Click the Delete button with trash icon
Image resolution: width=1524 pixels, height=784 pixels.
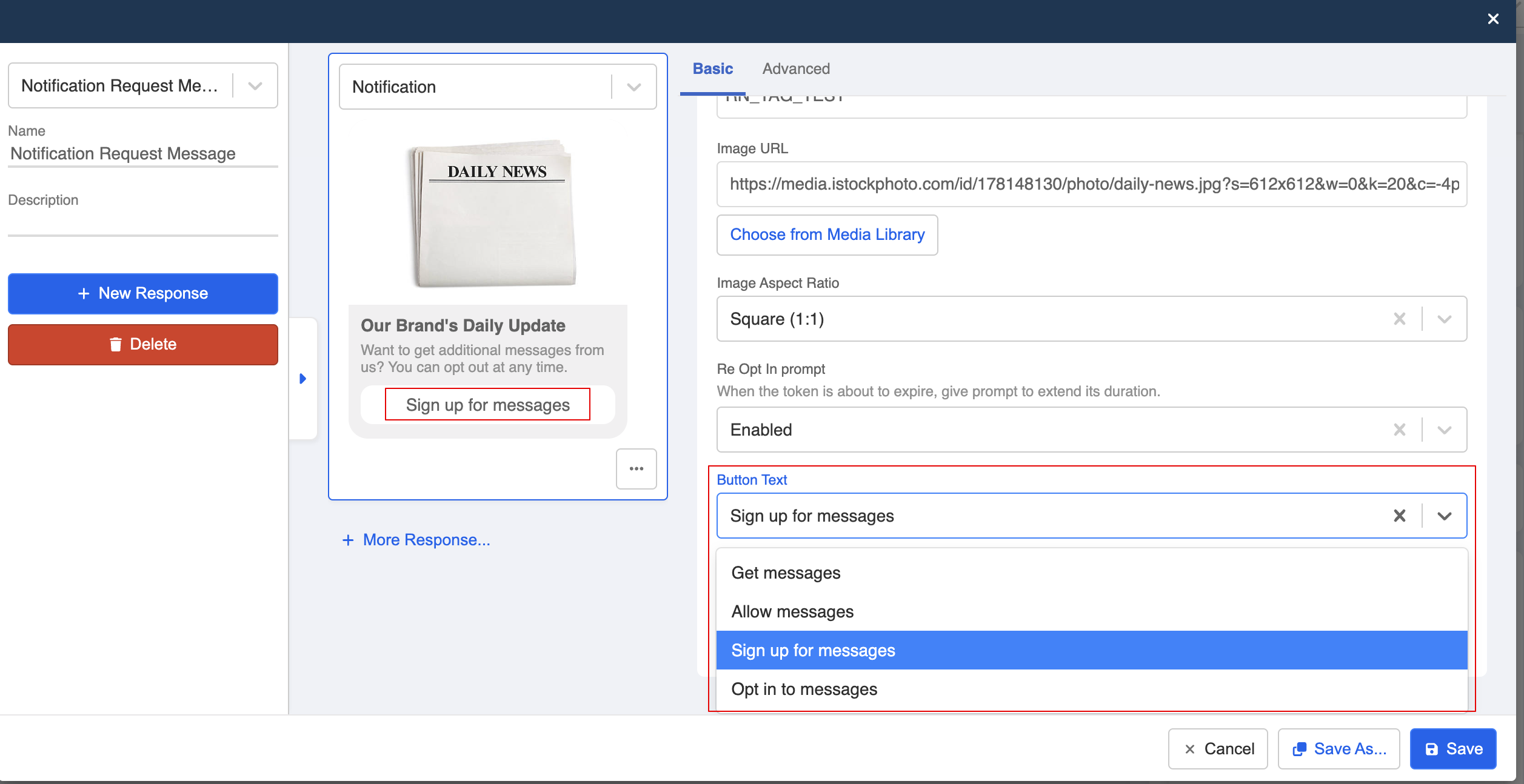[x=143, y=344]
